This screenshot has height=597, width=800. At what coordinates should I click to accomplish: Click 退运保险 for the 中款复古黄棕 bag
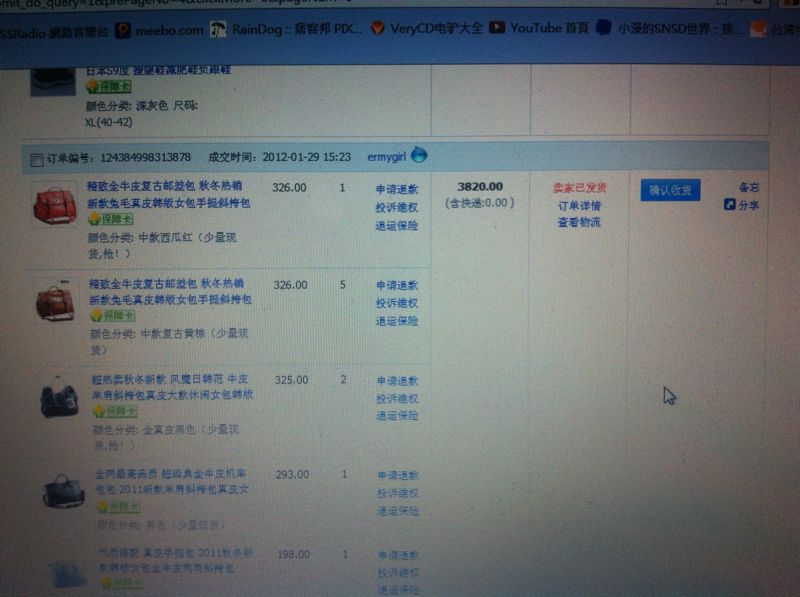point(397,321)
